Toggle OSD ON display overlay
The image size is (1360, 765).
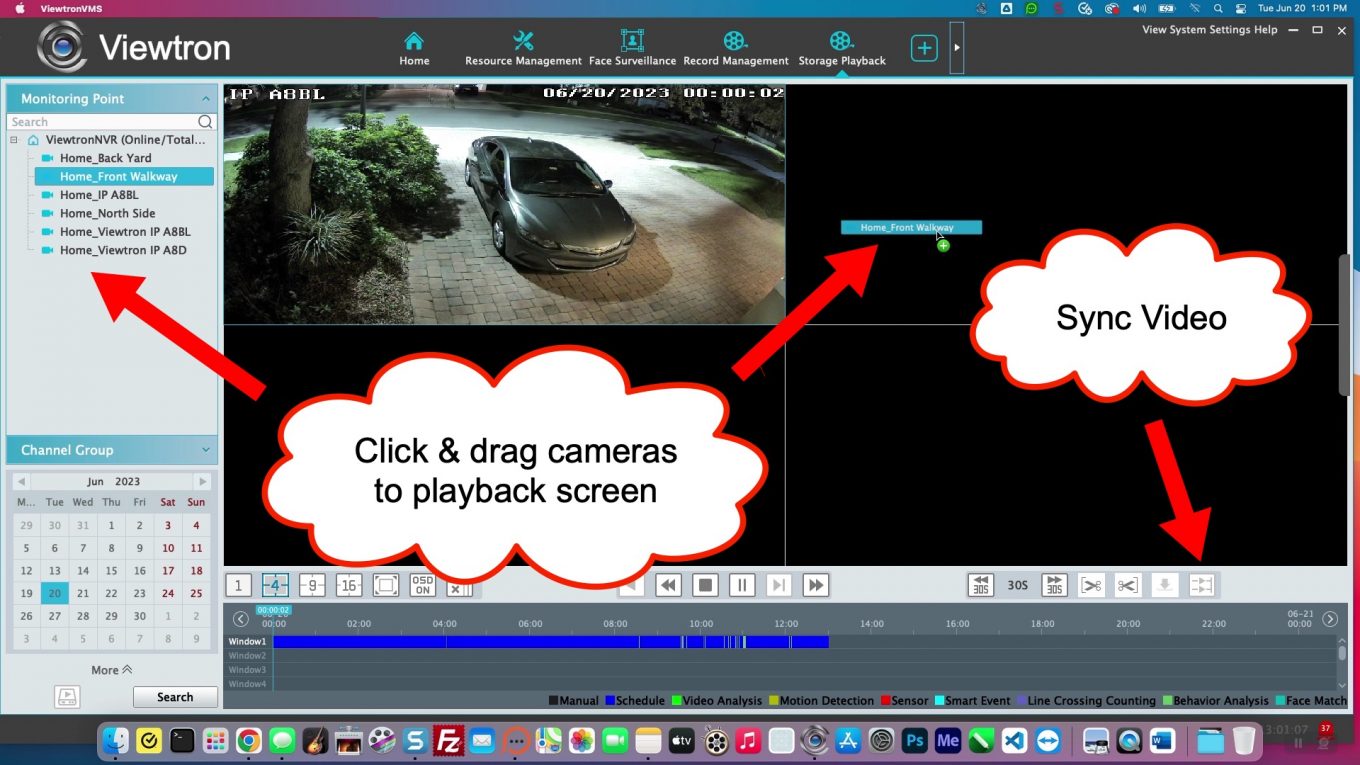[x=421, y=585]
